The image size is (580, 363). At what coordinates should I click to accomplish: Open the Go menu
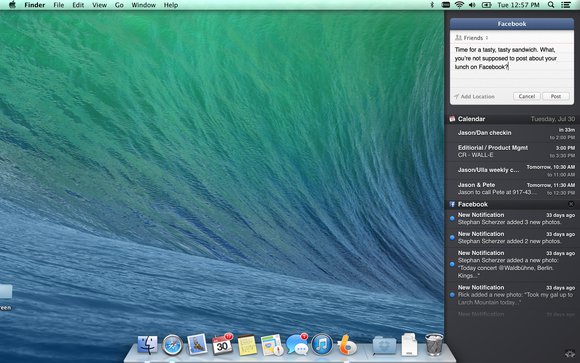click(x=119, y=5)
